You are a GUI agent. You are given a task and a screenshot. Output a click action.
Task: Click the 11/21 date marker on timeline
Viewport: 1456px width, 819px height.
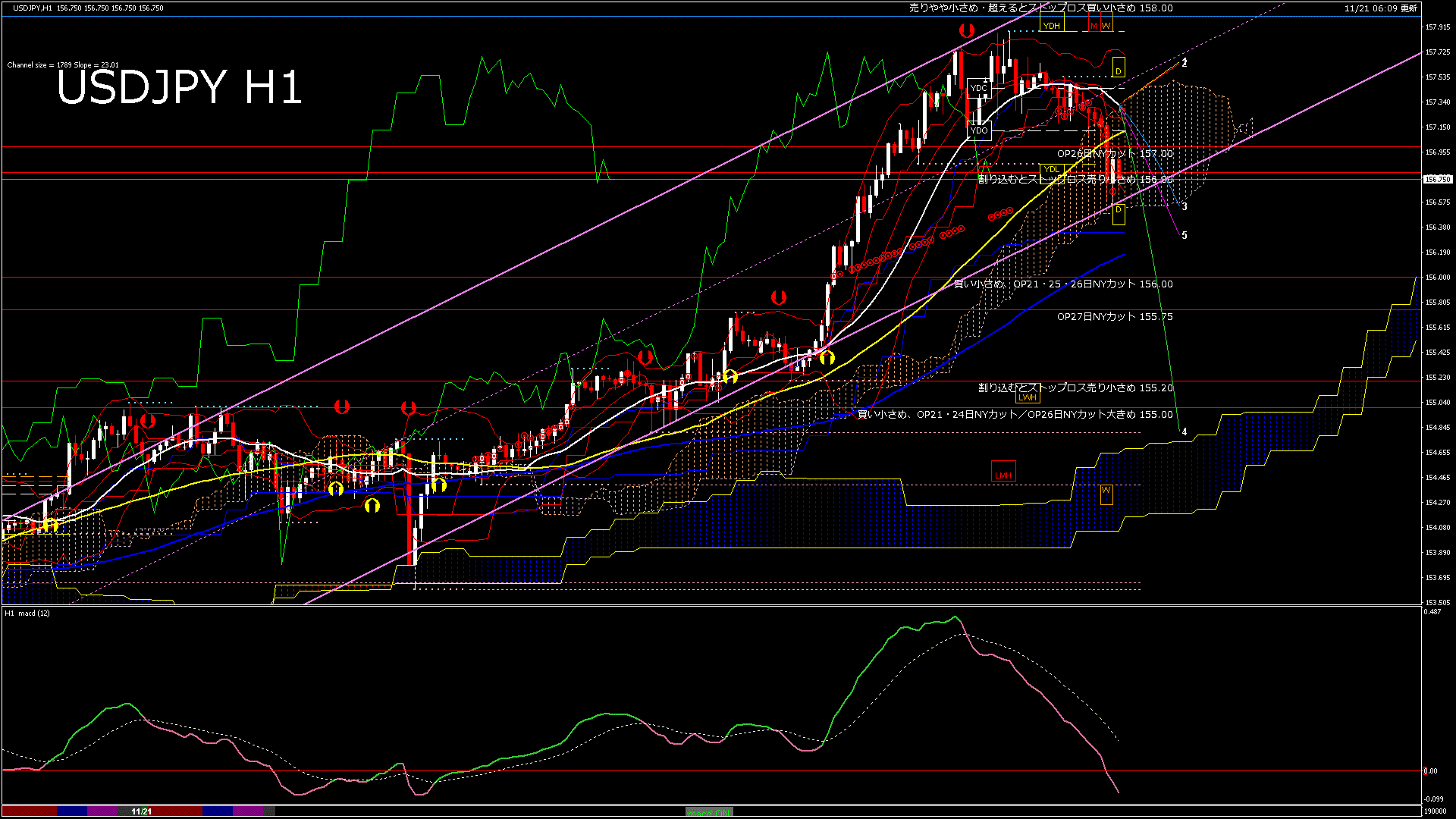[x=142, y=811]
